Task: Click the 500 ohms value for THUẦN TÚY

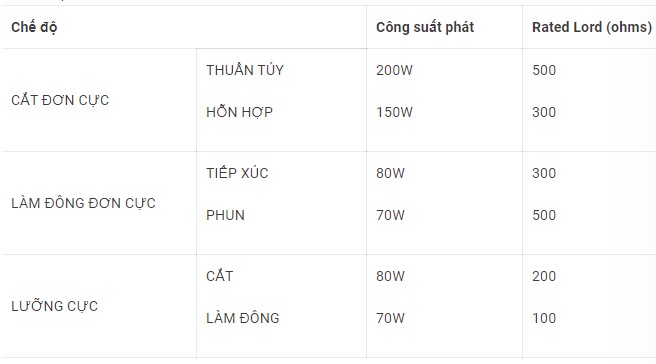Action: [544, 70]
